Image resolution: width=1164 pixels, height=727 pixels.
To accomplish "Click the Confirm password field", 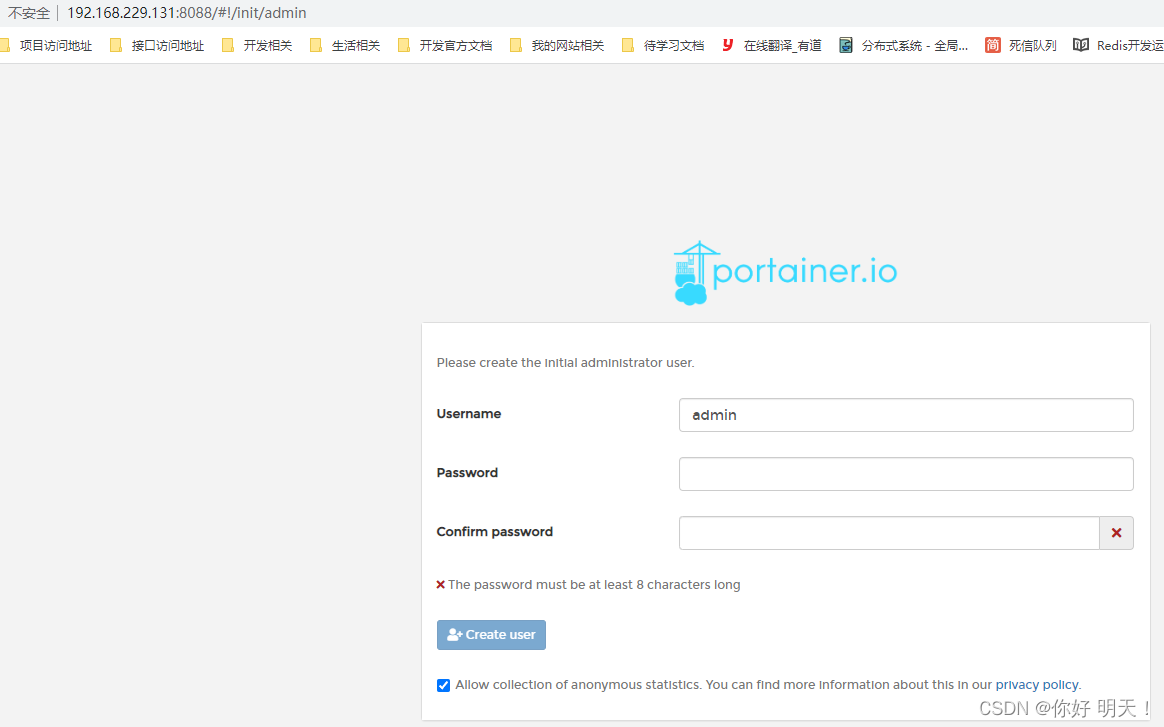I will (x=889, y=533).
